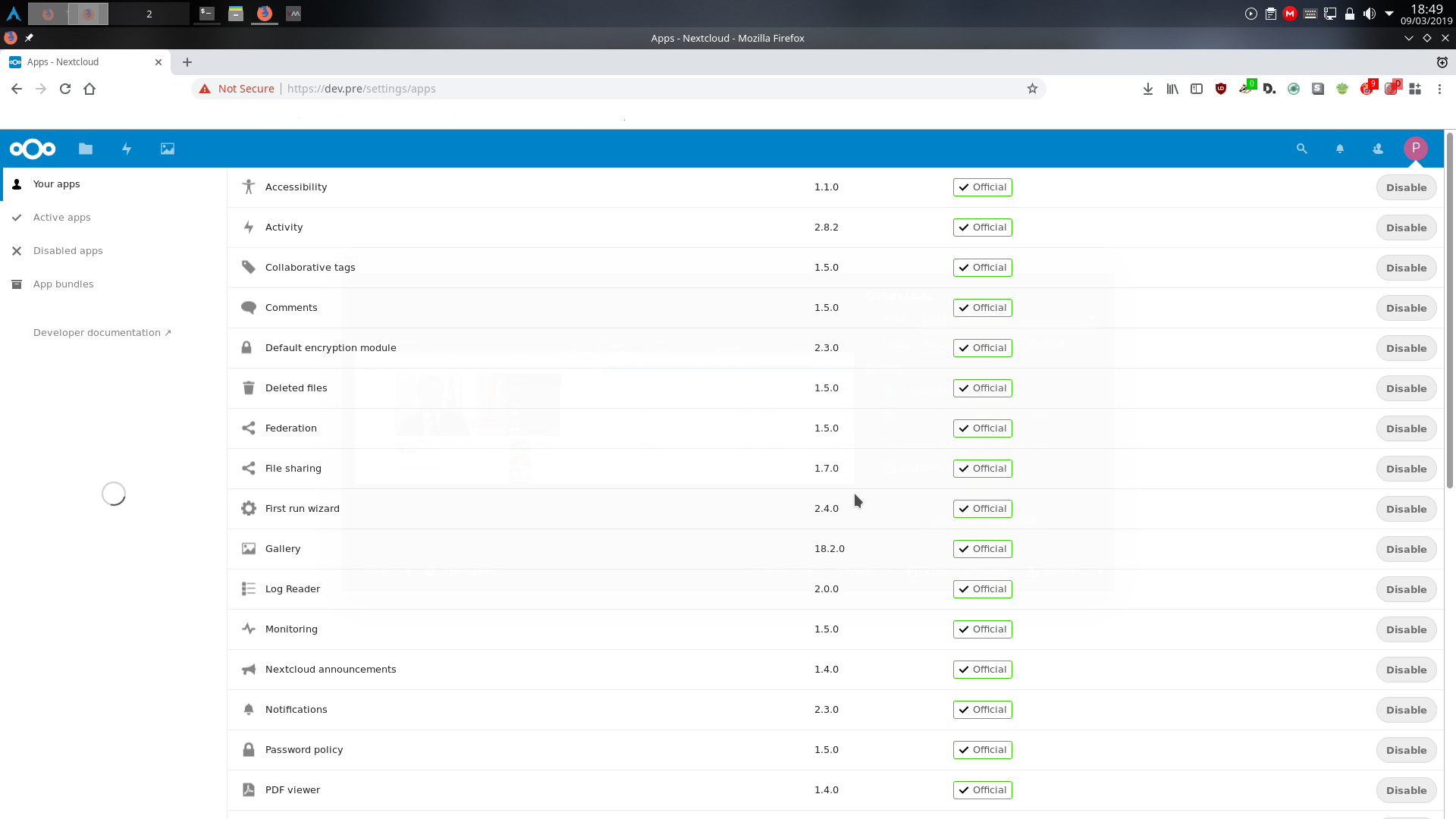Open the user avatar P menu

tap(1416, 149)
